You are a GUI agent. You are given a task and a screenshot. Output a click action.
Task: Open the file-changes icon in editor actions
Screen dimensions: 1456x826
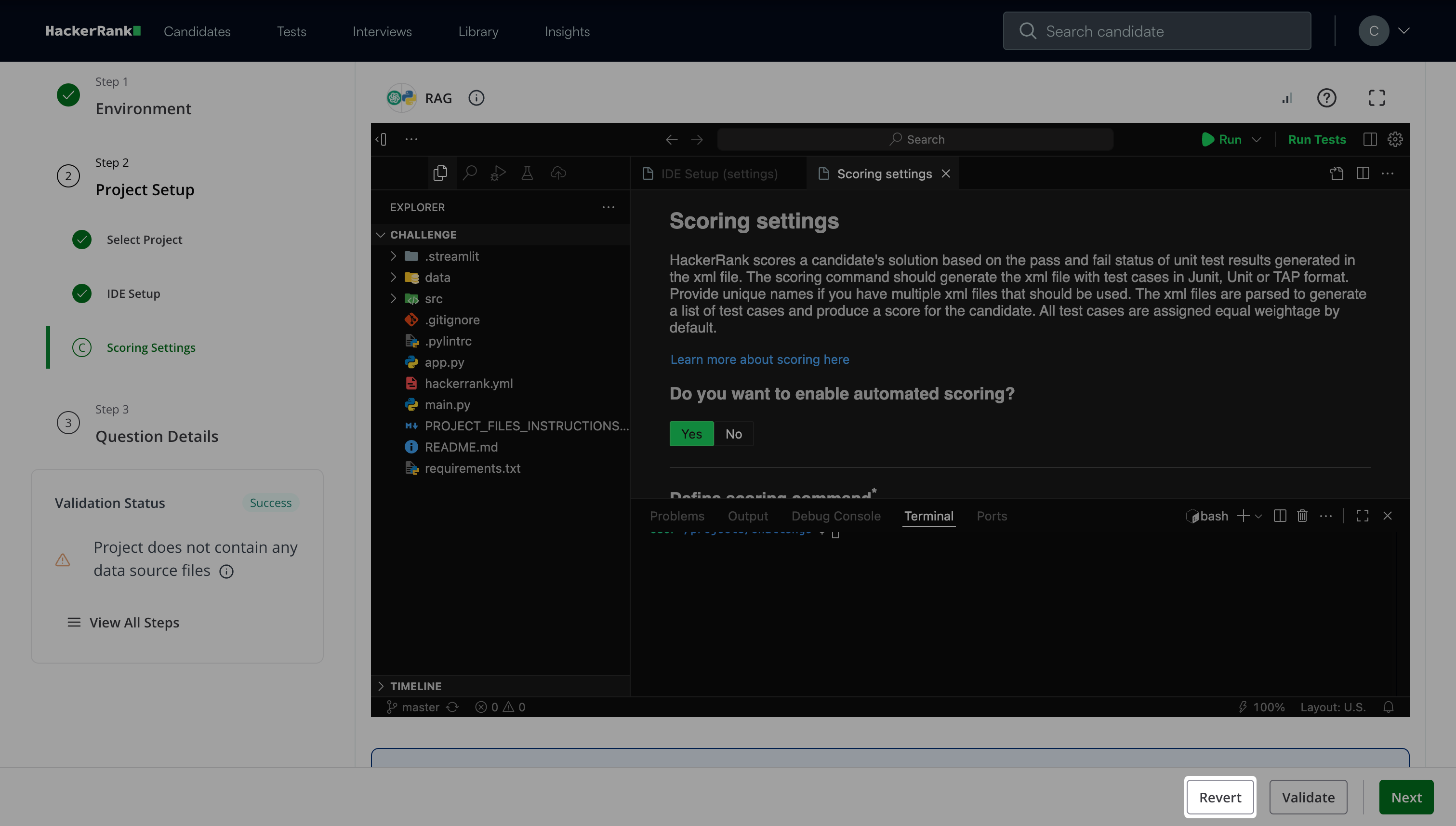coord(1337,173)
